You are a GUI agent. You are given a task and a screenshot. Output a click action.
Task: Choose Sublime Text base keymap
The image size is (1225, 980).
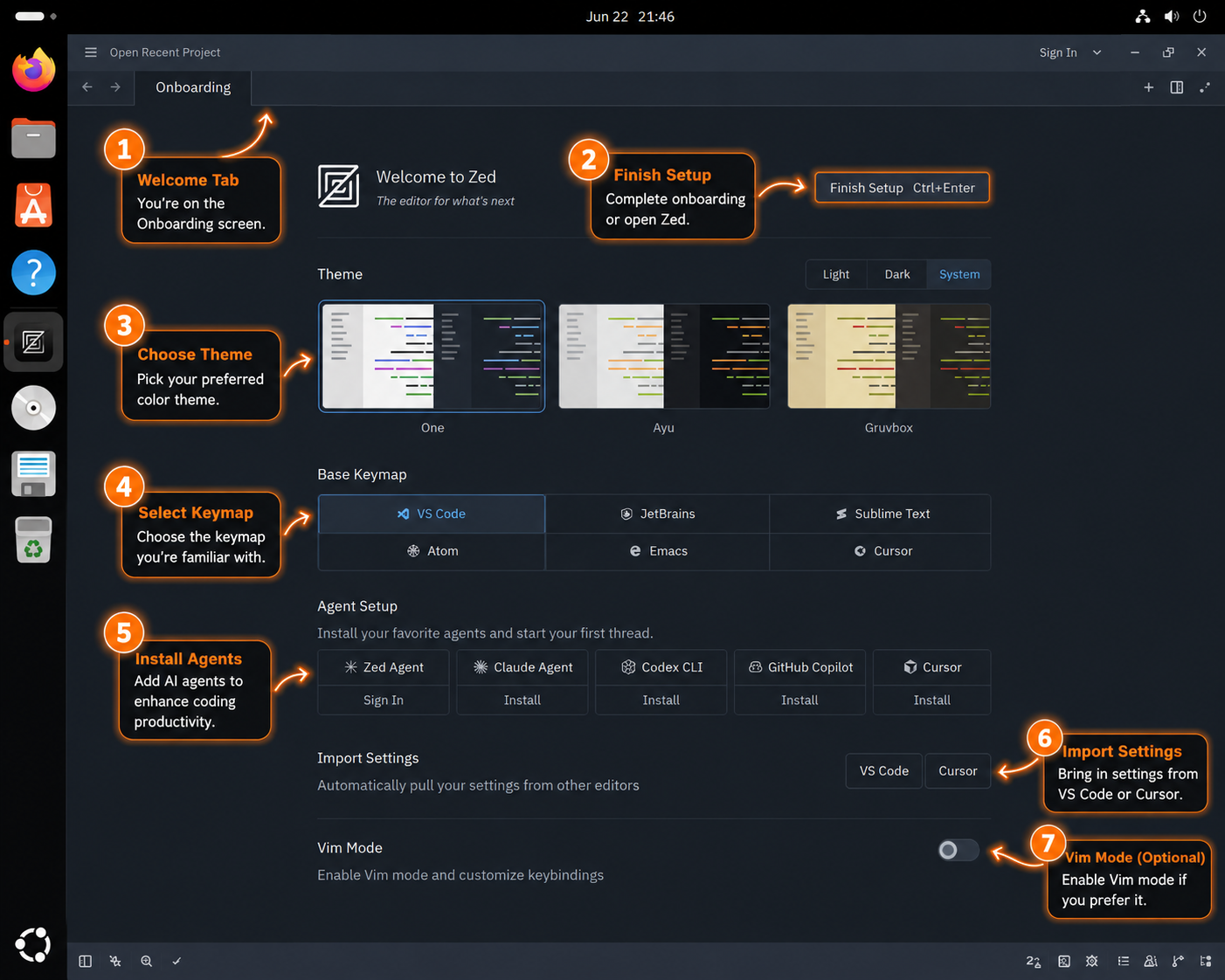coord(881,514)
